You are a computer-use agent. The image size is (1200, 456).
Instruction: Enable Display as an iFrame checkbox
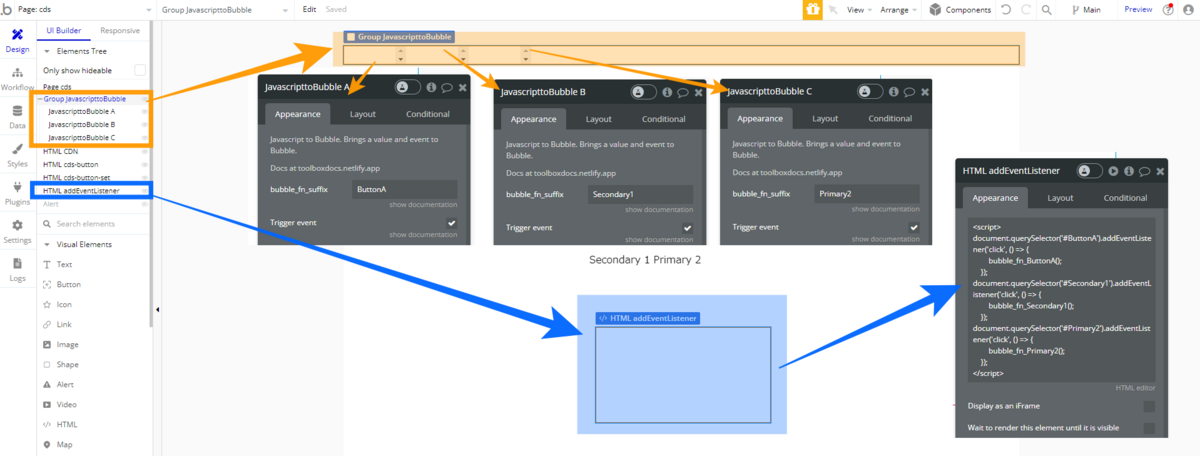pyautogui.click(x=1149, y=406)
